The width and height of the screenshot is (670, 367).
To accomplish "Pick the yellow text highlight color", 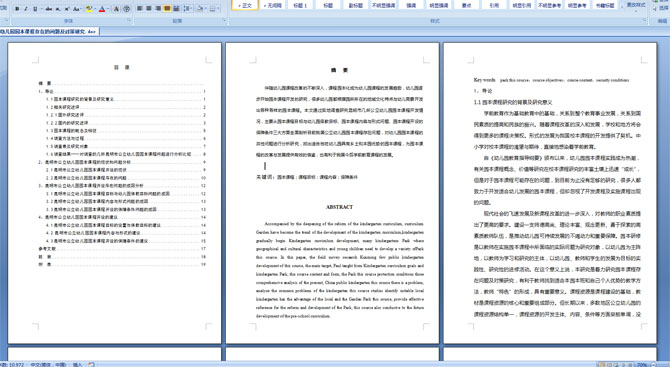I will 89,9.
